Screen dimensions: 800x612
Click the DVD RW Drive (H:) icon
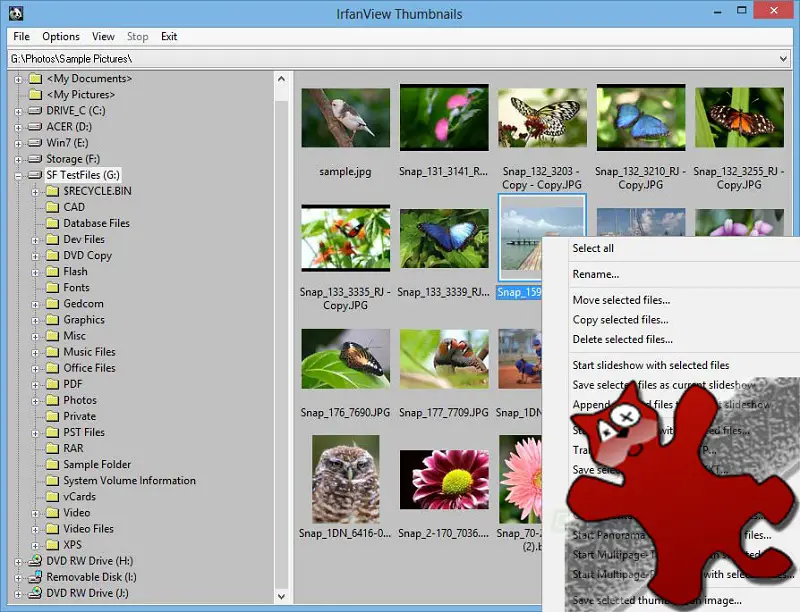click(x=35, y=561)
